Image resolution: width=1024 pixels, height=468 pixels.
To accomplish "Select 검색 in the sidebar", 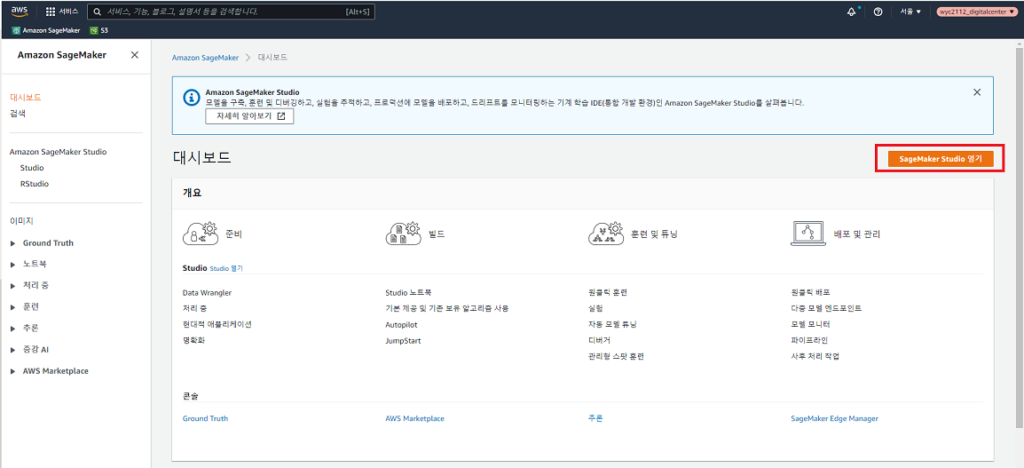I will pos(18,114).
